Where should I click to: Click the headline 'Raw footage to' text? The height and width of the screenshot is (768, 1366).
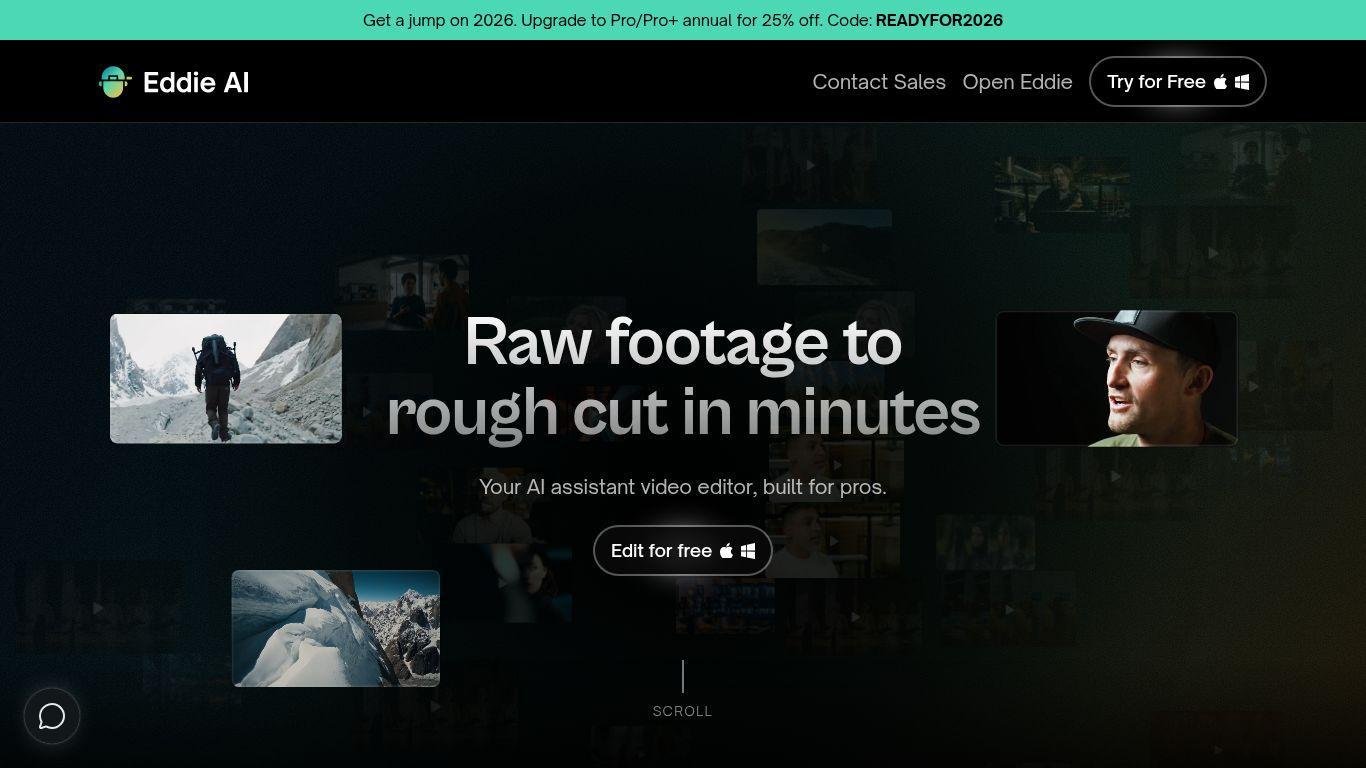(683, 342)
